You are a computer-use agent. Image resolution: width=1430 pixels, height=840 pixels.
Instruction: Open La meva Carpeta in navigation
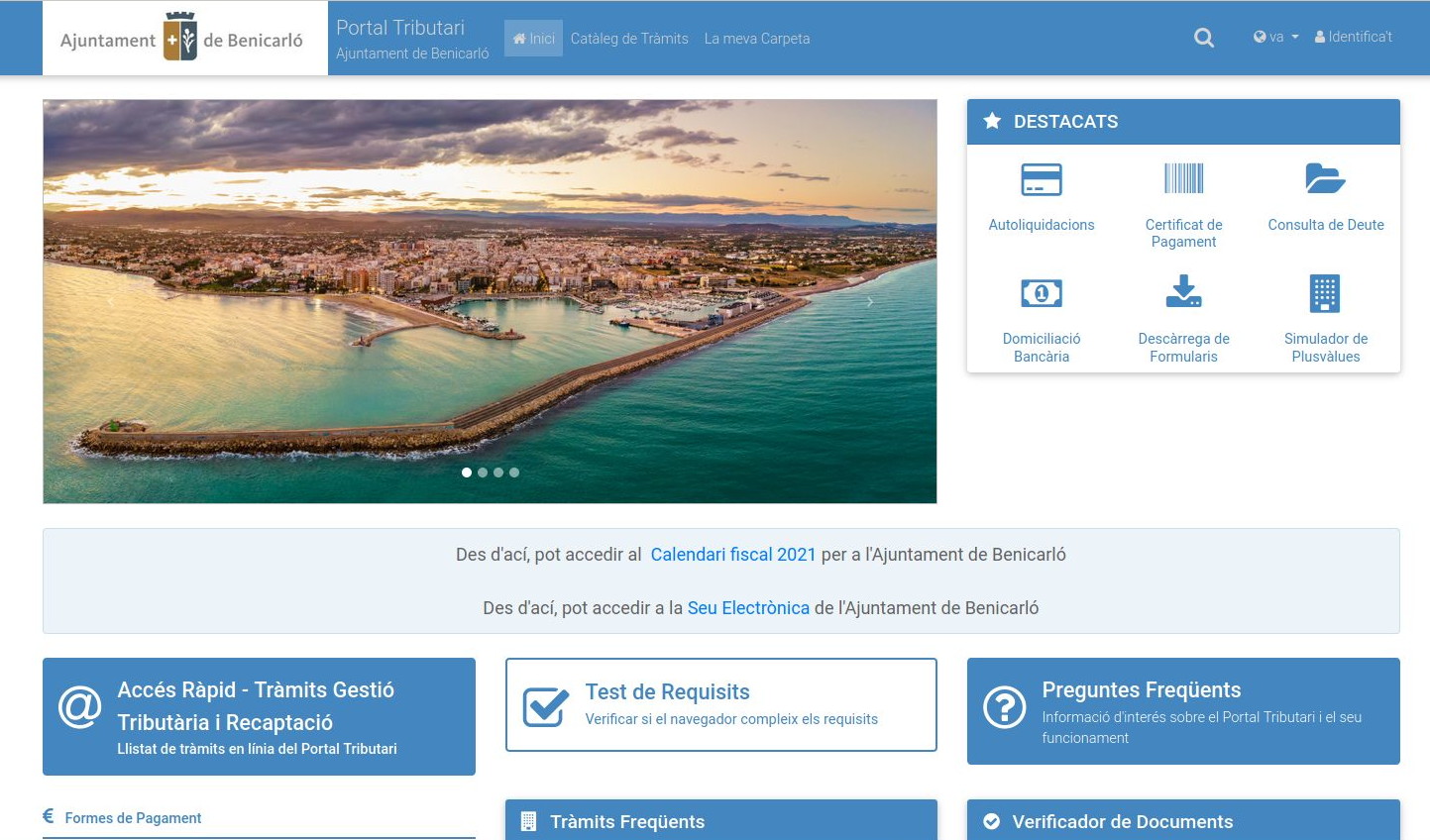(757, 39)
